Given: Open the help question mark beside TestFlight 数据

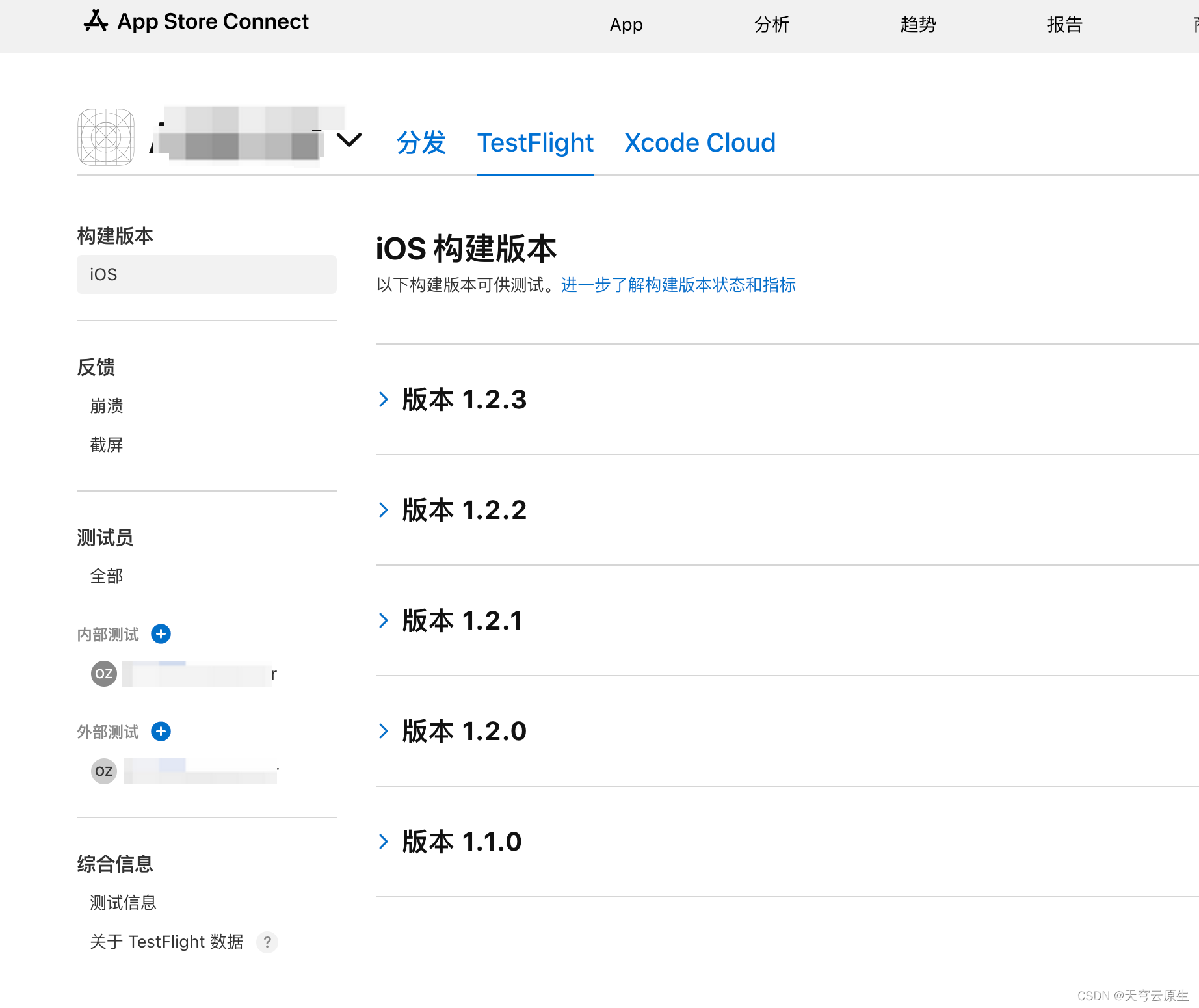Looking at the screenshot, I should tap(267, 942).
